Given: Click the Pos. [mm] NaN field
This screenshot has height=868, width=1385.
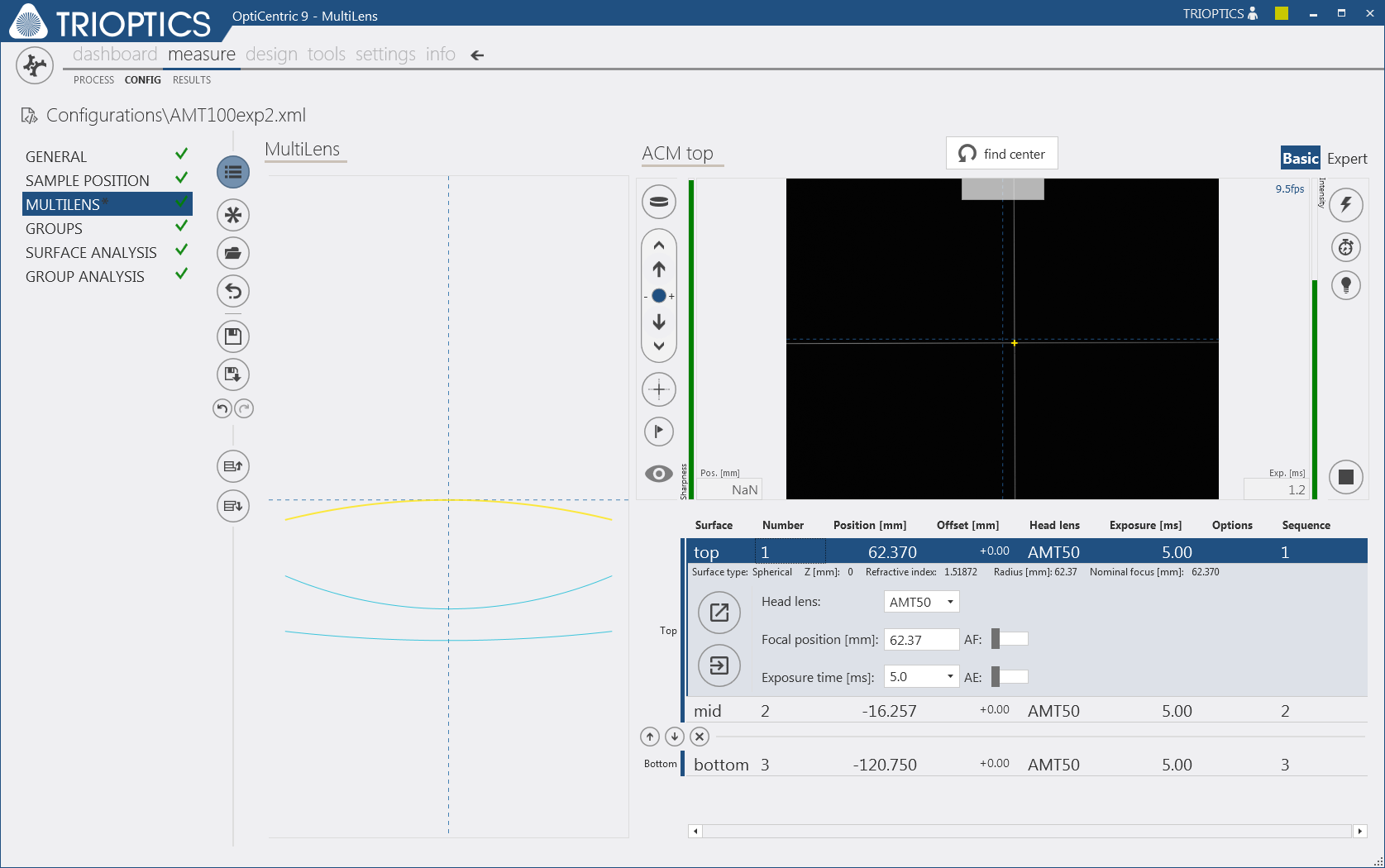Looking at the screenshot, I should click(x=729, y=489).
